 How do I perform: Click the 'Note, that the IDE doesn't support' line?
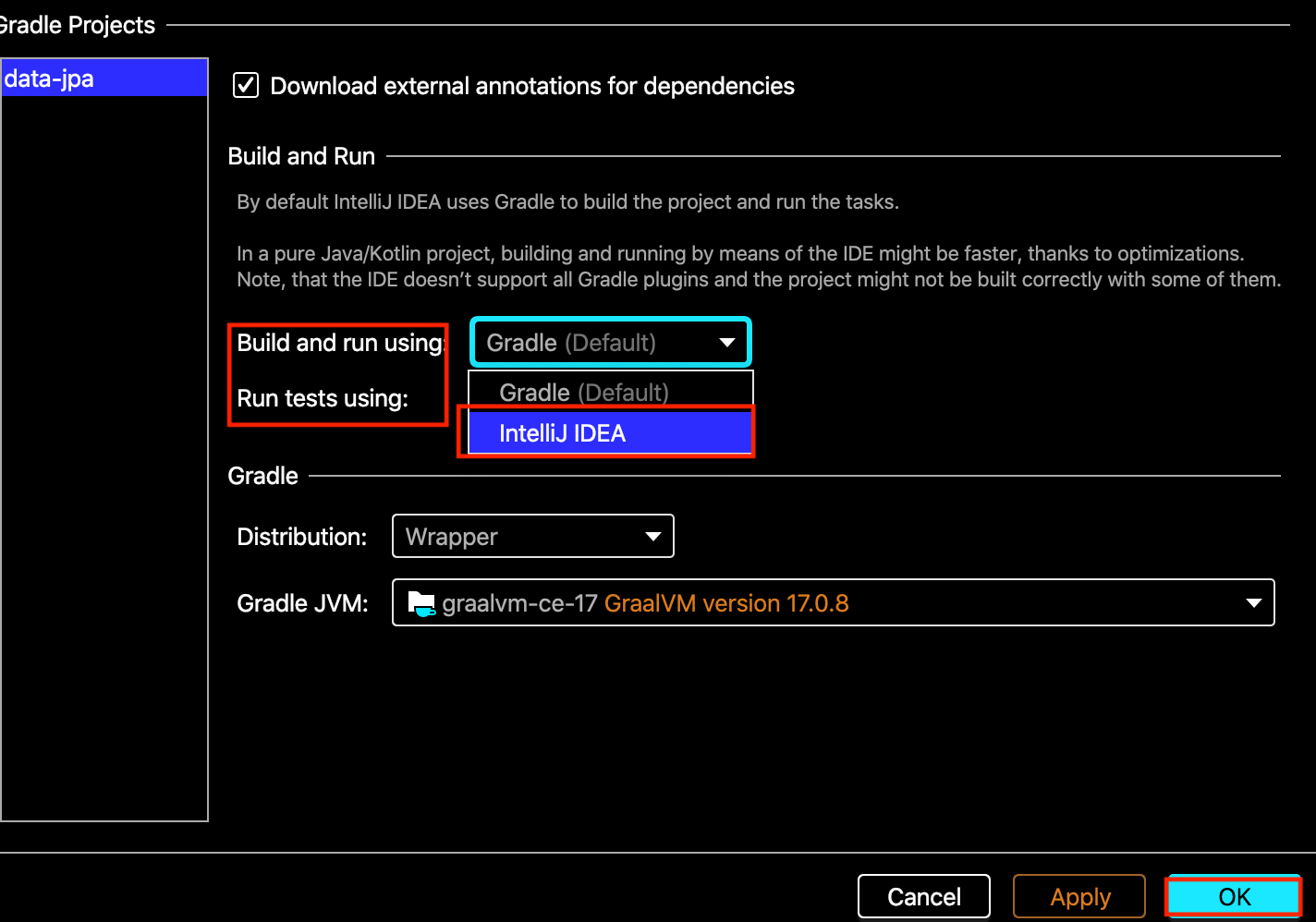[x=759, y=279]
